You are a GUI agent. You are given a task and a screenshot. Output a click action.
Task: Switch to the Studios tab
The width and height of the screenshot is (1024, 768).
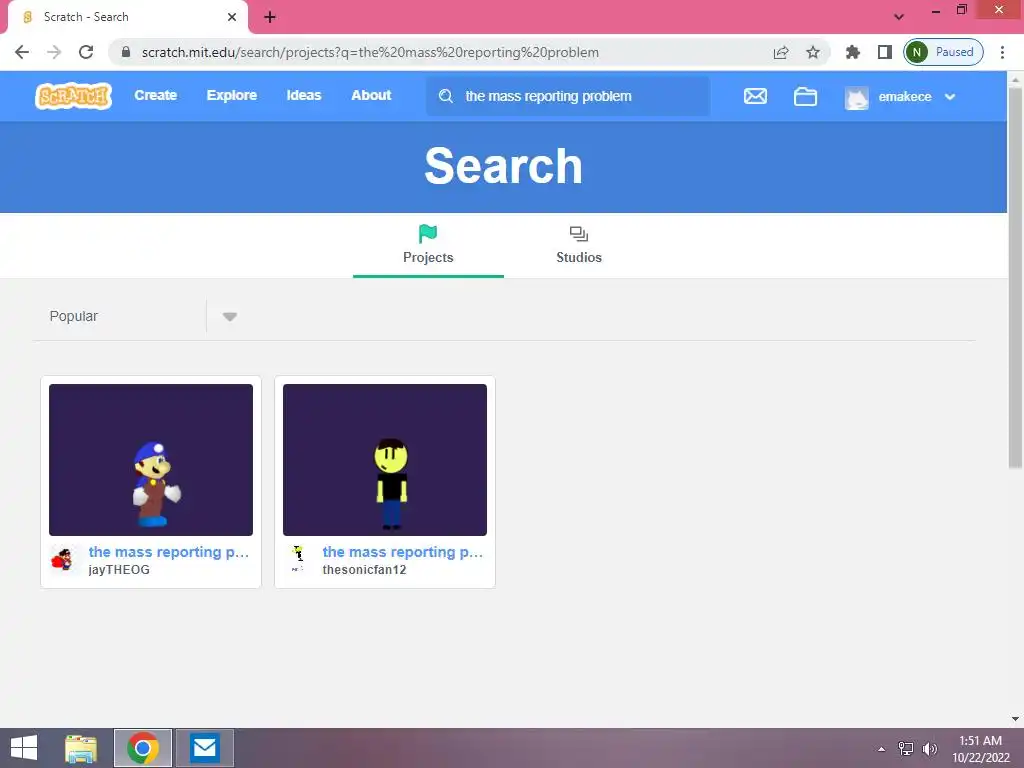coord(579,246)
